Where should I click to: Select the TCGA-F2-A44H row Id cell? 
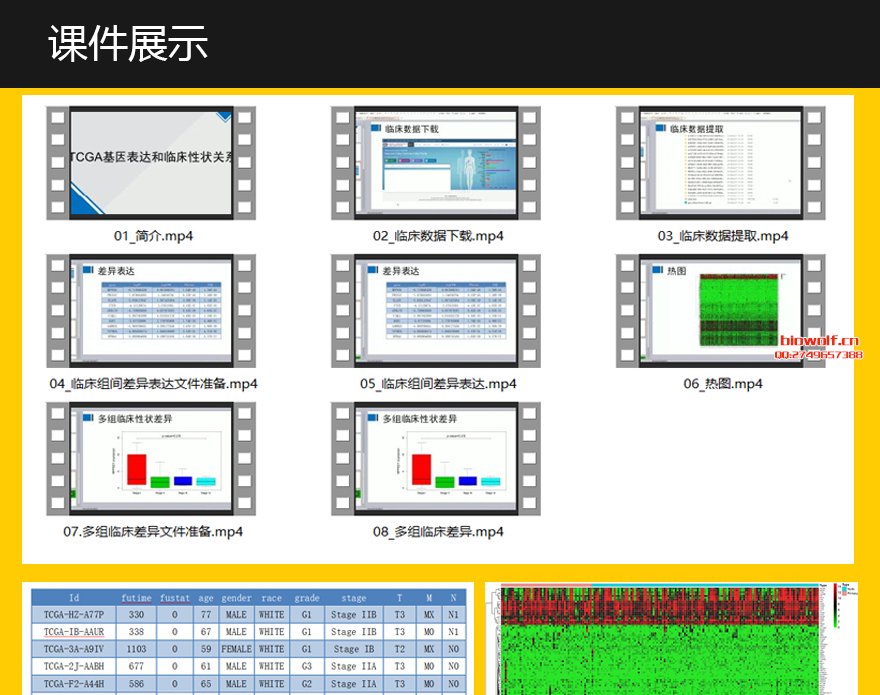tap(74, 684)
